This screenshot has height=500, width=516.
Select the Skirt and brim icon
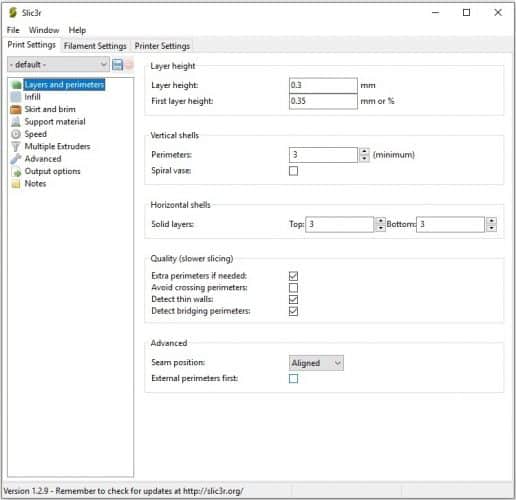pos(16,109)
